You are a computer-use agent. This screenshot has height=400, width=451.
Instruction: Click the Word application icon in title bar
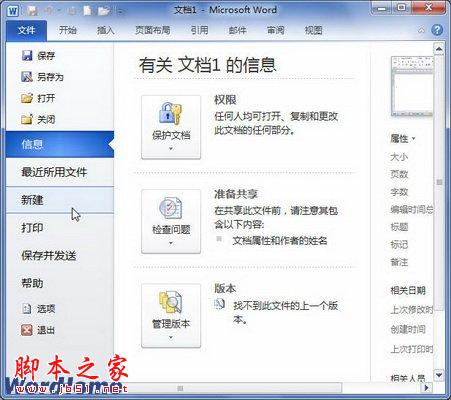(x=13, y=11)
